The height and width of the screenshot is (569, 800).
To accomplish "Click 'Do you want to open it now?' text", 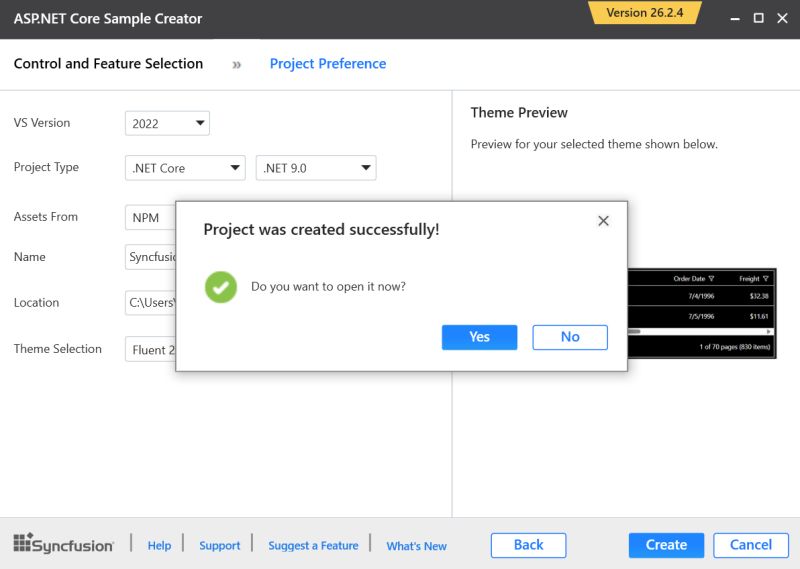I will 328,287.
